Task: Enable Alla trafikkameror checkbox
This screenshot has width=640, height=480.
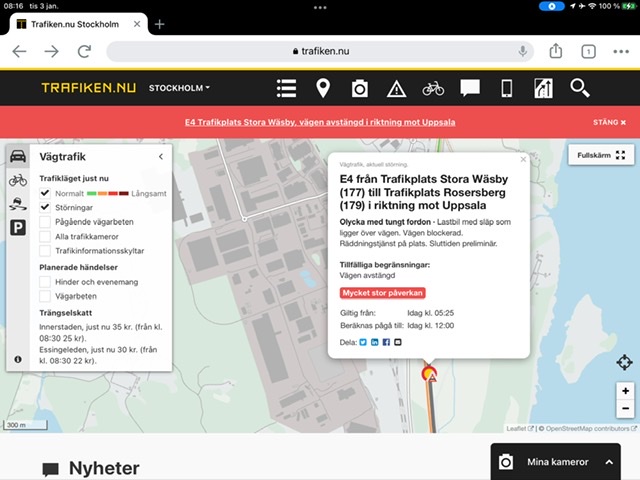Action: click(x=45, y=237)
